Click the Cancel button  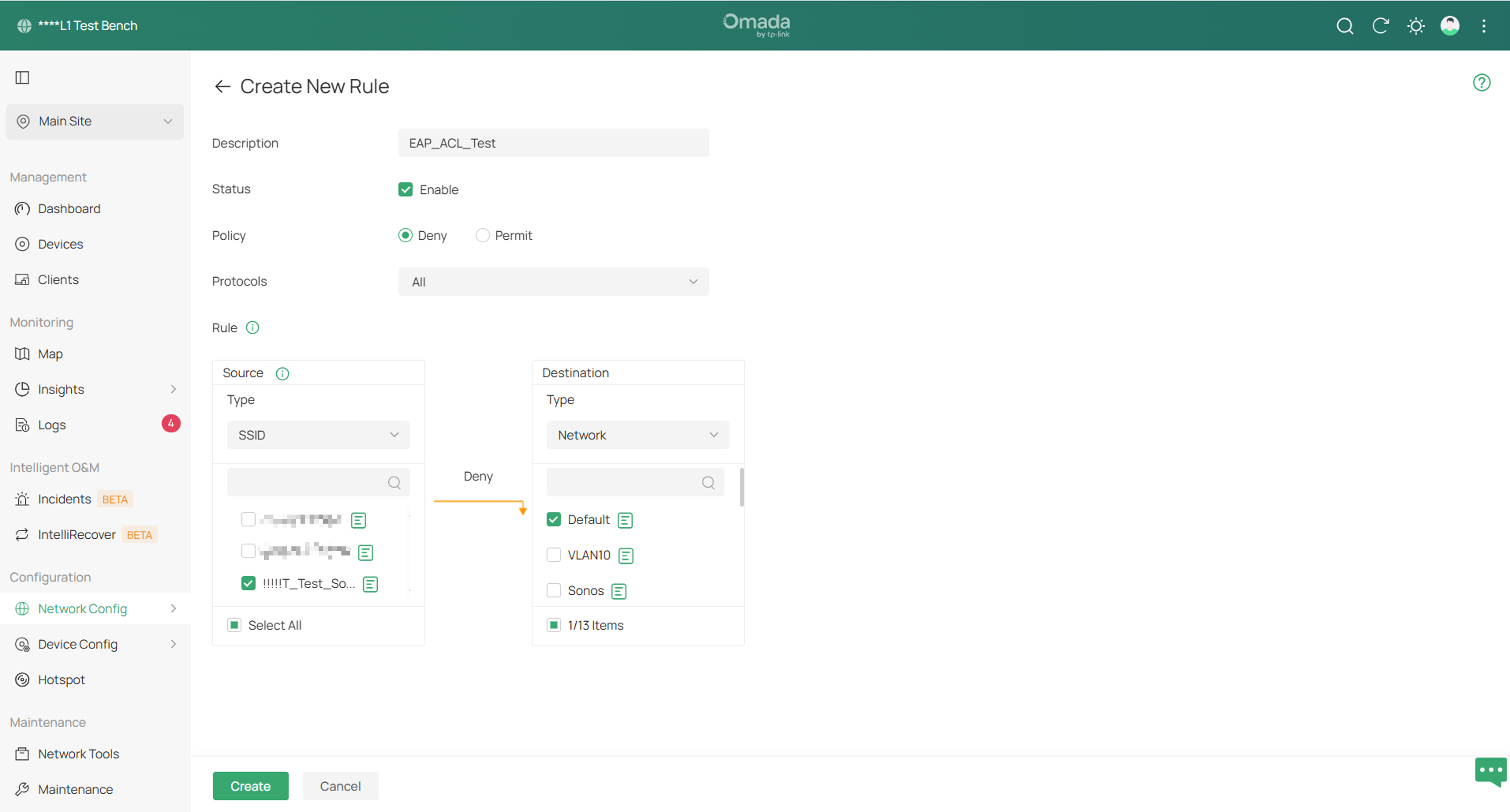340,786
